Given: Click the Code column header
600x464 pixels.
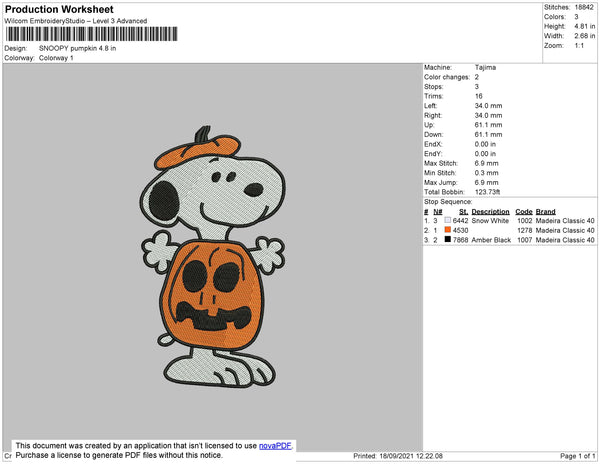Looking at the screenshot, I should tap(524, 212).
